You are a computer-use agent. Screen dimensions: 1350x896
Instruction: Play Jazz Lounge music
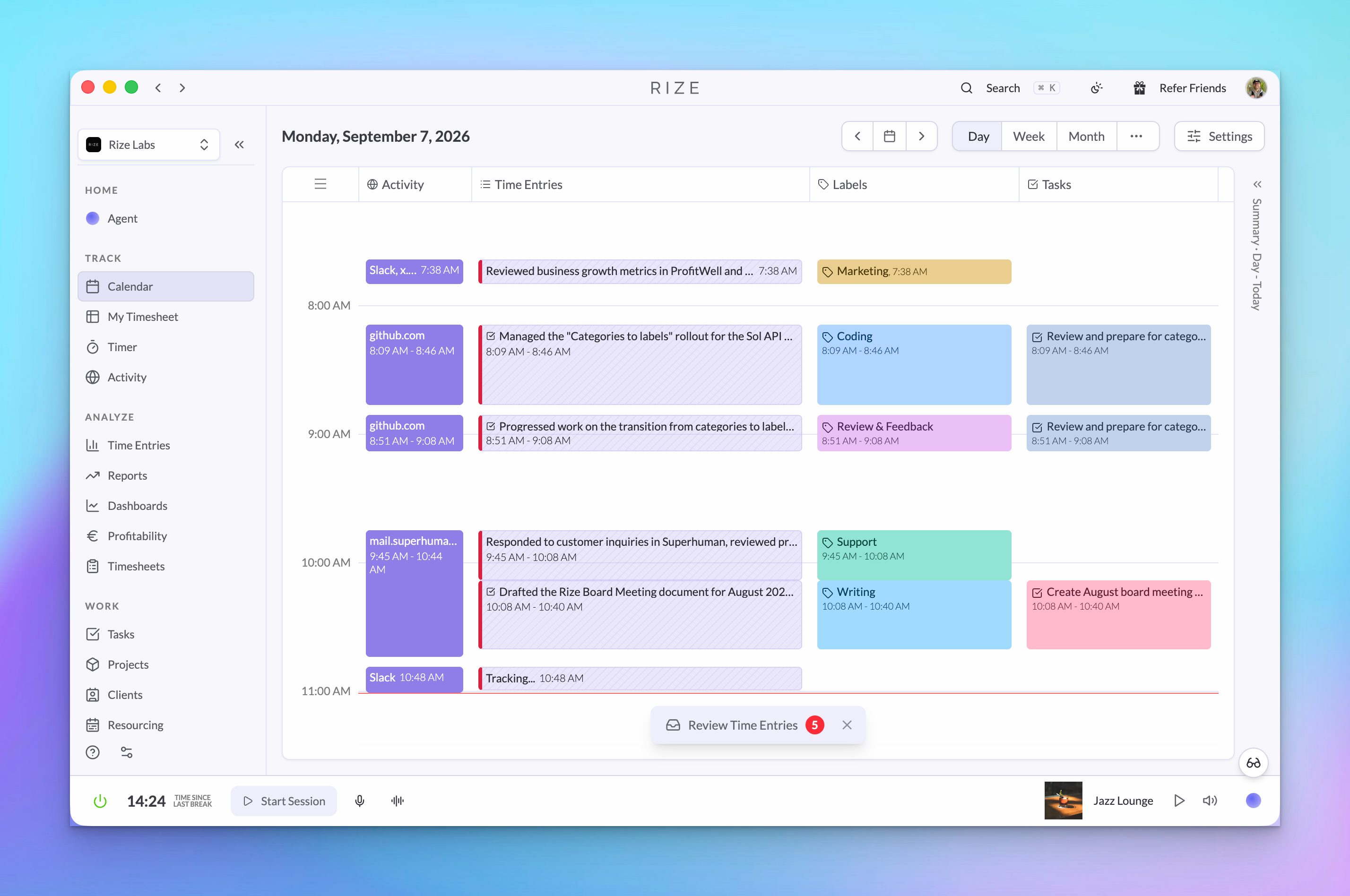[1179, 801]
